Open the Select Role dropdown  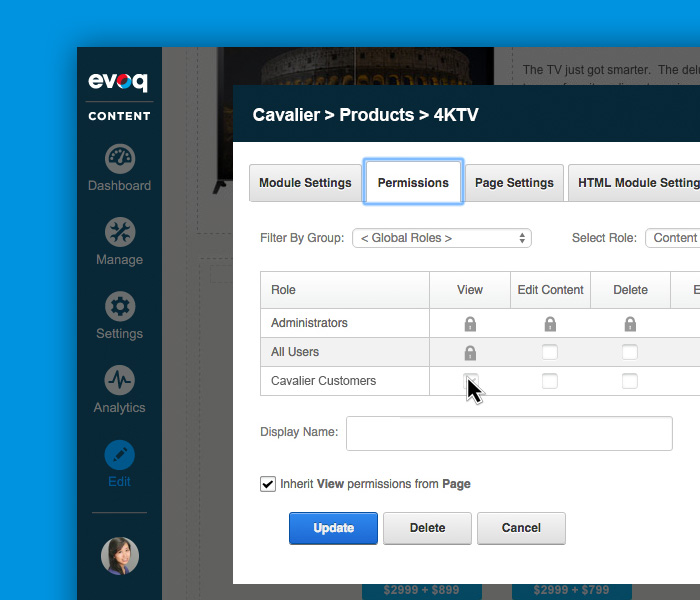point(672,238)
